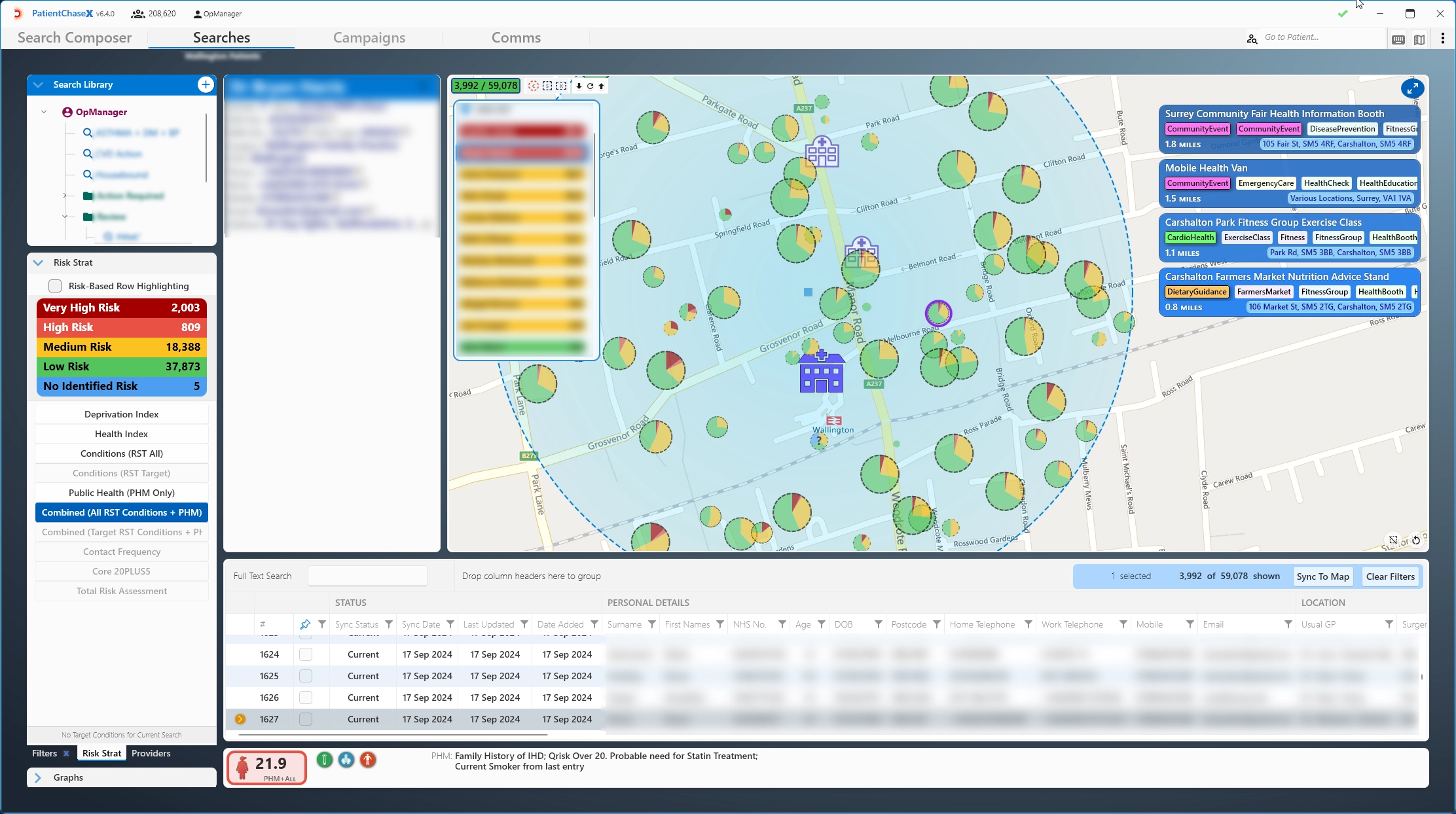Select the circular 'C' selection tool on the map
This screenshot has height=814, width=1456.
(534, 86)
